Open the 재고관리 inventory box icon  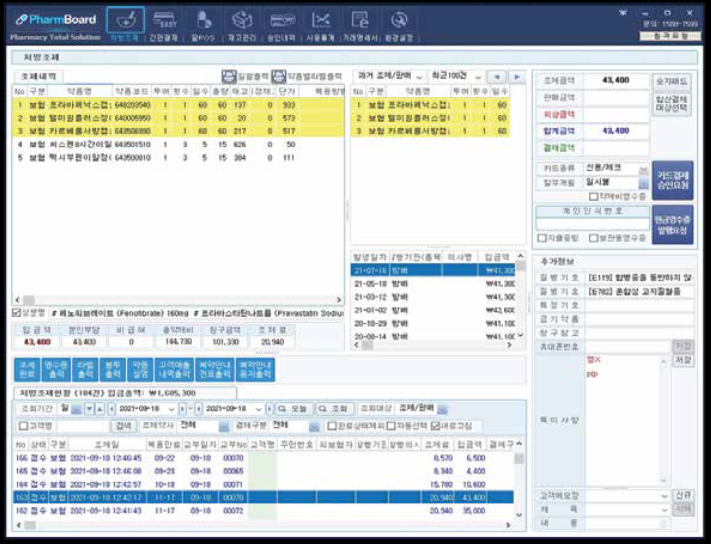(242, 20)
